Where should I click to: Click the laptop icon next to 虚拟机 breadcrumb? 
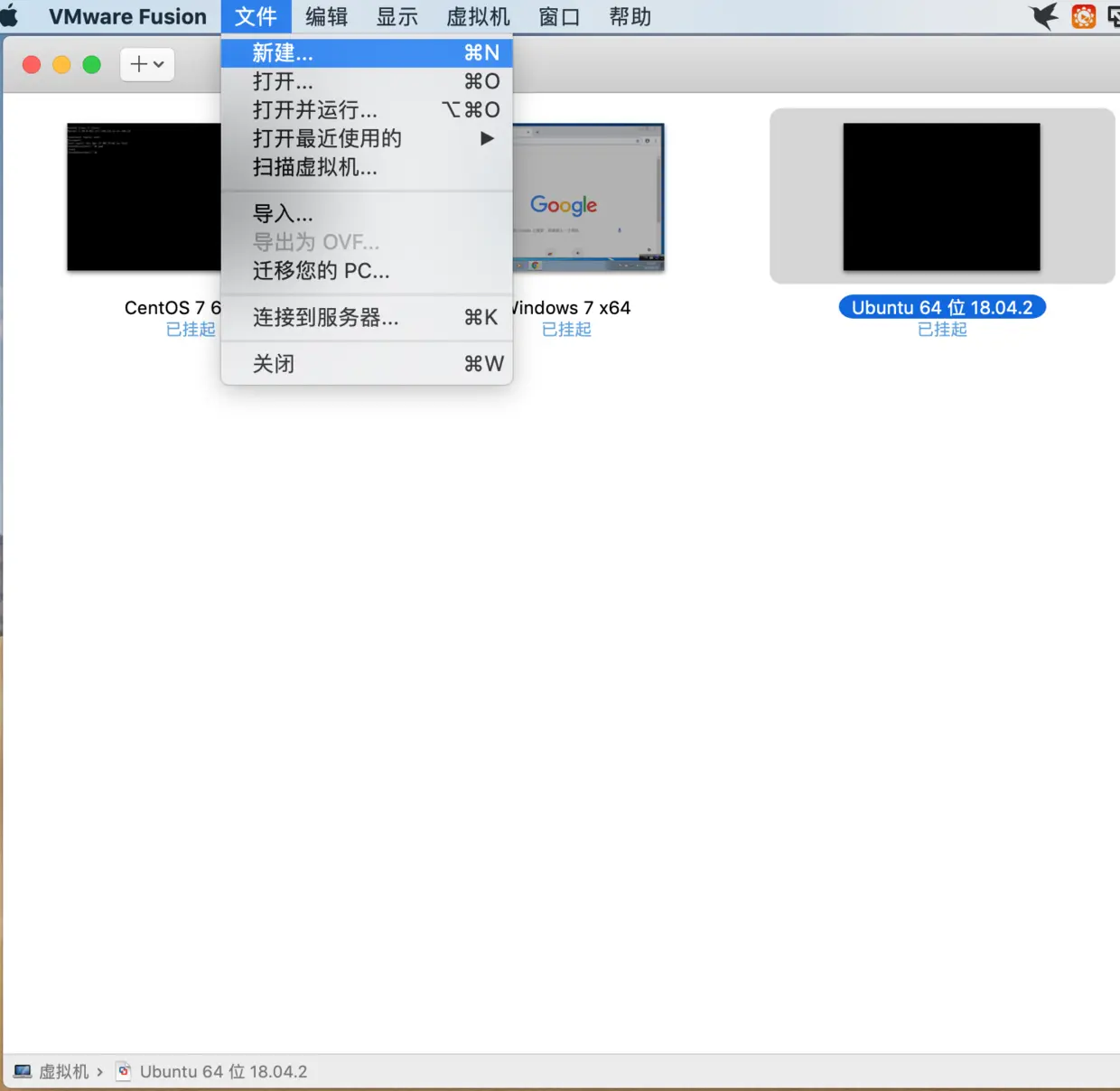(x=21, y=1071)
